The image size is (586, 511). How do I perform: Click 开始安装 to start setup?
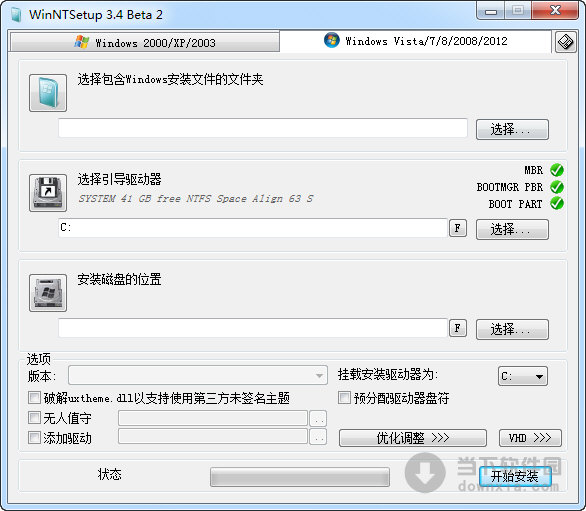515,476
